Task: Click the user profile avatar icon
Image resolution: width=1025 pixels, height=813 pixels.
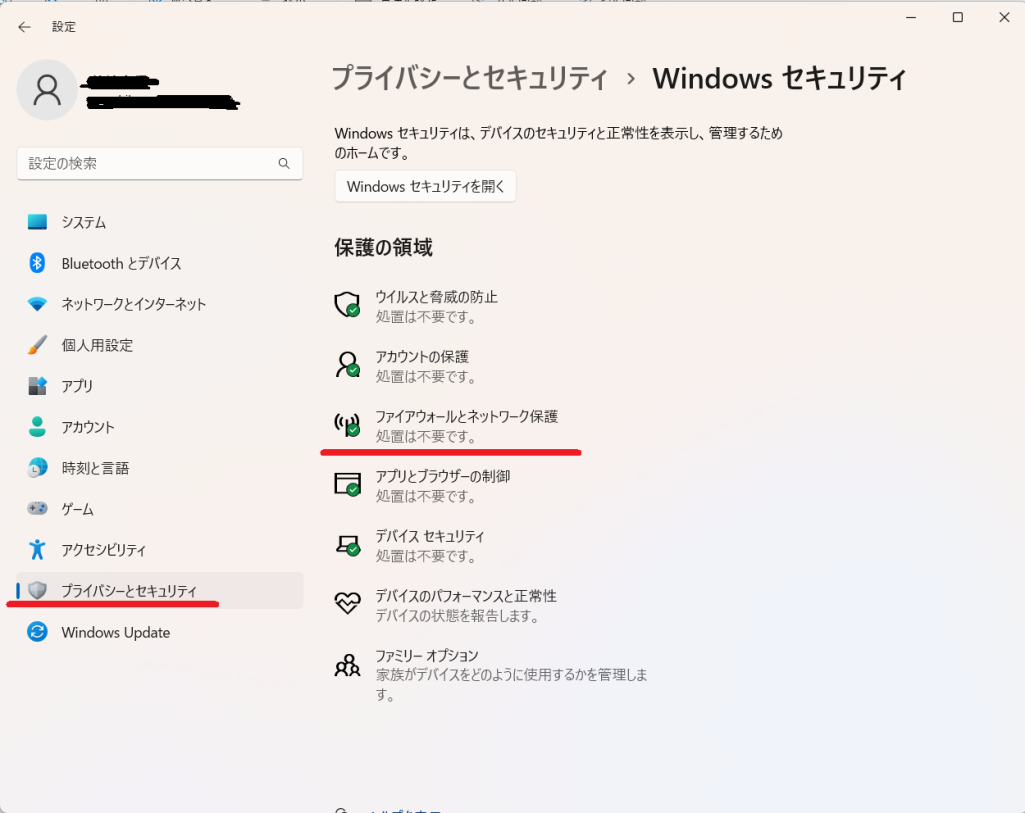Action: pyautogui.click(x=47, y=90)
